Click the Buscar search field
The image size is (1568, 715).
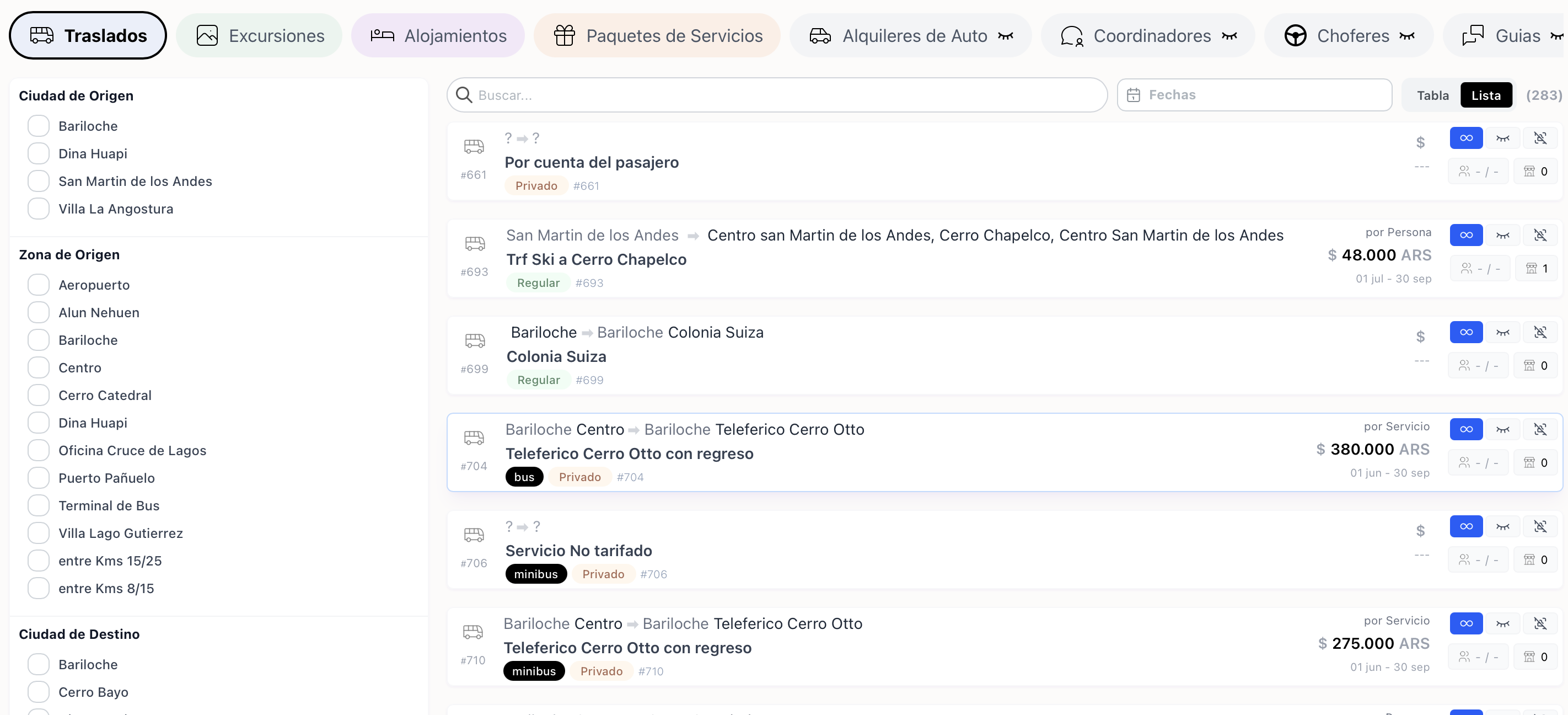pos(777,95)
